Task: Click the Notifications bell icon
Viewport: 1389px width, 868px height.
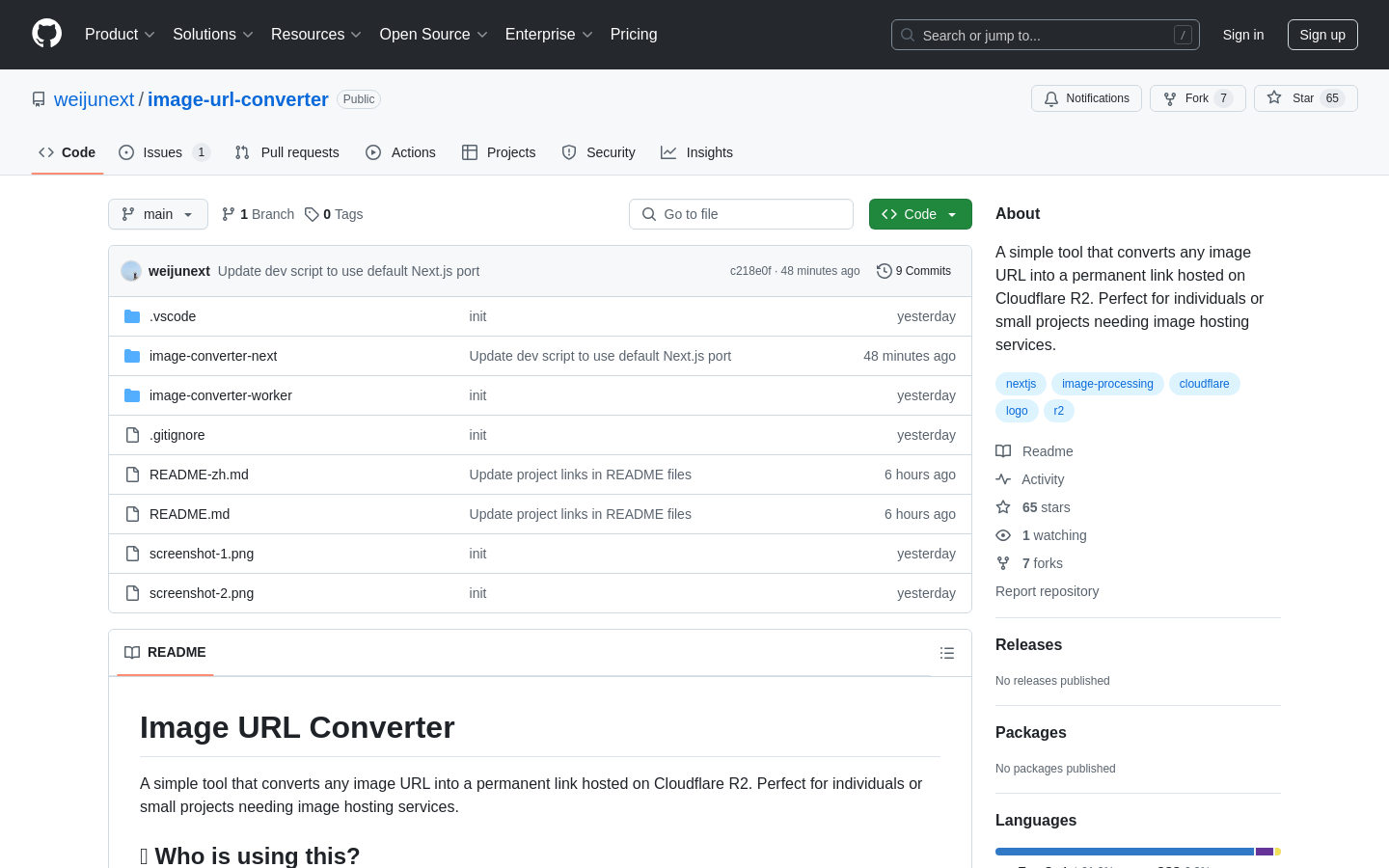Action: coord(1051,98)
